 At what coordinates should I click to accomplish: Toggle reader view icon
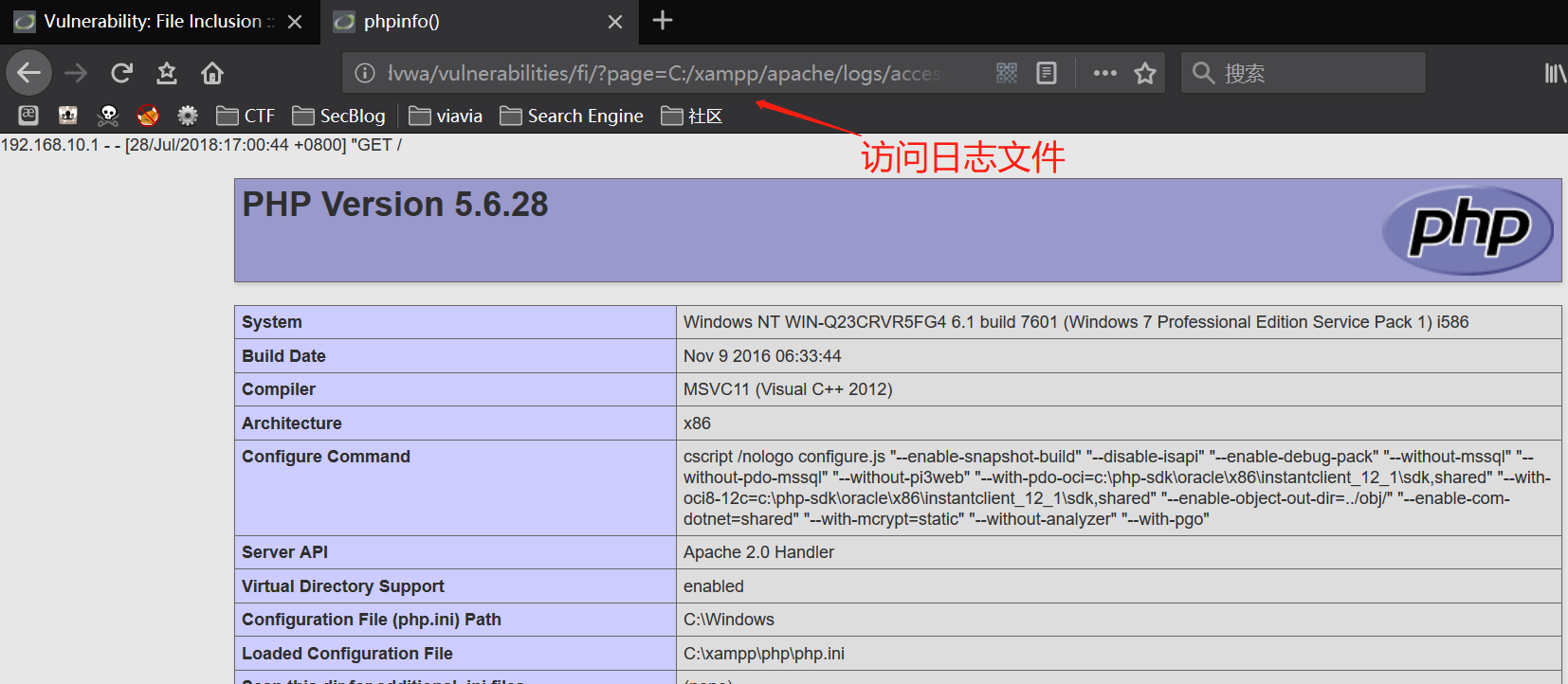1047,73
